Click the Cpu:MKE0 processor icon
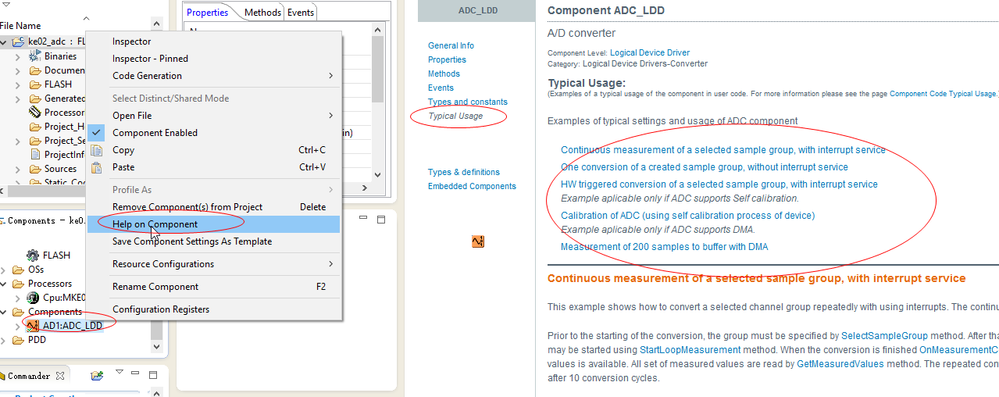Image resolution: width=999 pixels, height=397 pixels. point(33,298)
